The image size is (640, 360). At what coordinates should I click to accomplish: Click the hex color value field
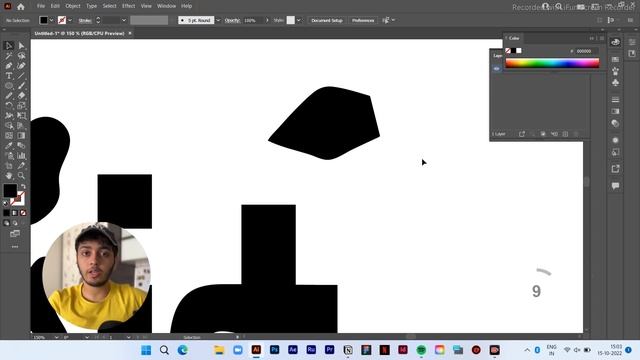(587, 51)
